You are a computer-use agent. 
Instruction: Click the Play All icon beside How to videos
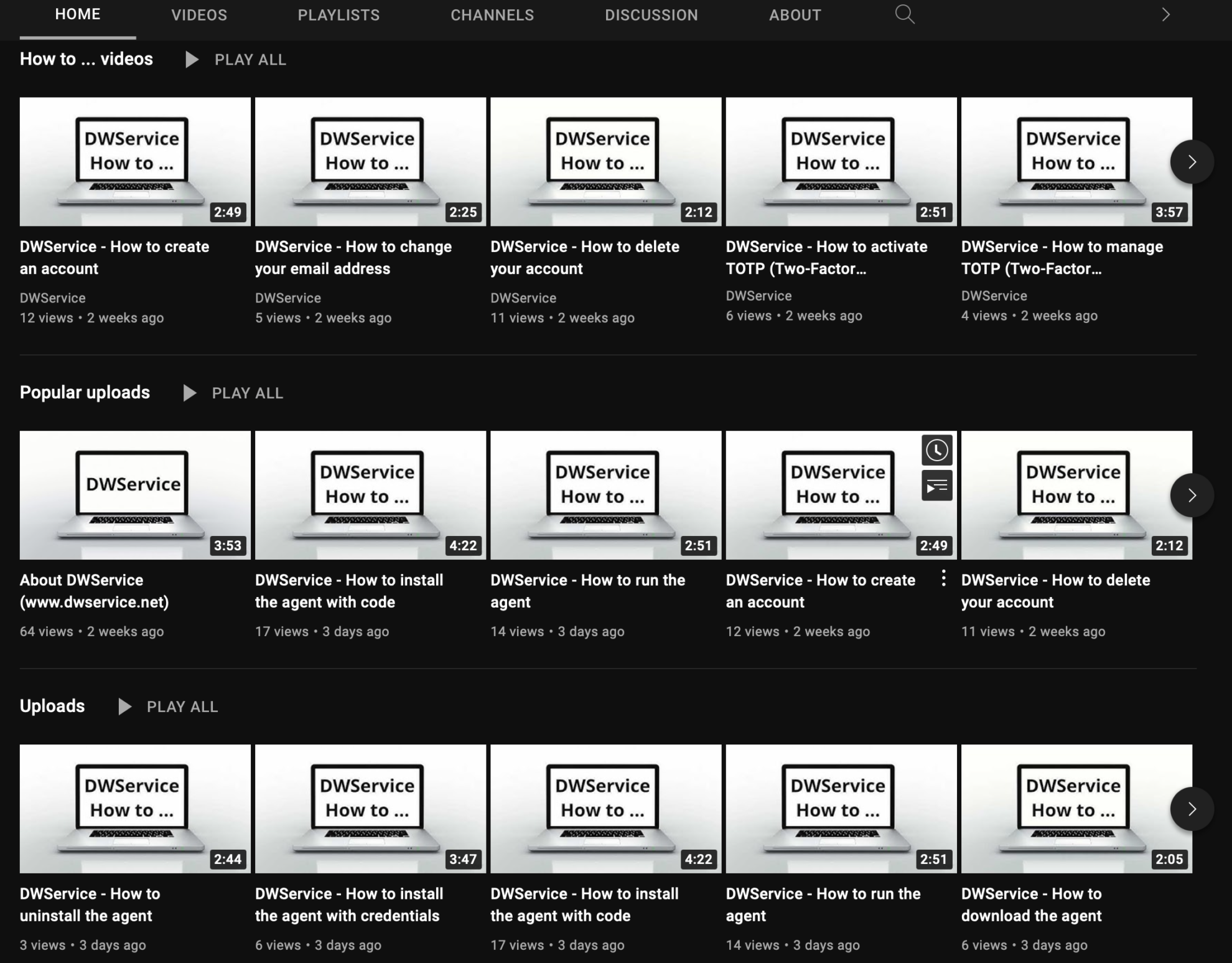click(191, 59)
